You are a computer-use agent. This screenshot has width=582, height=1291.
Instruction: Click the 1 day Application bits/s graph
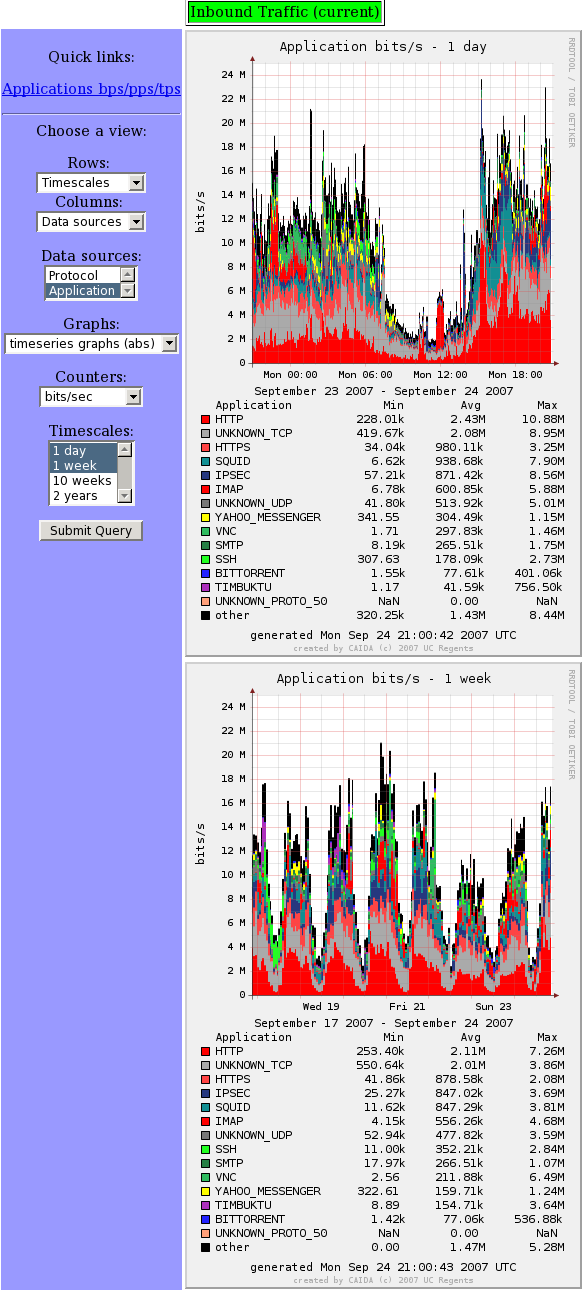click(x=382, y=343)
